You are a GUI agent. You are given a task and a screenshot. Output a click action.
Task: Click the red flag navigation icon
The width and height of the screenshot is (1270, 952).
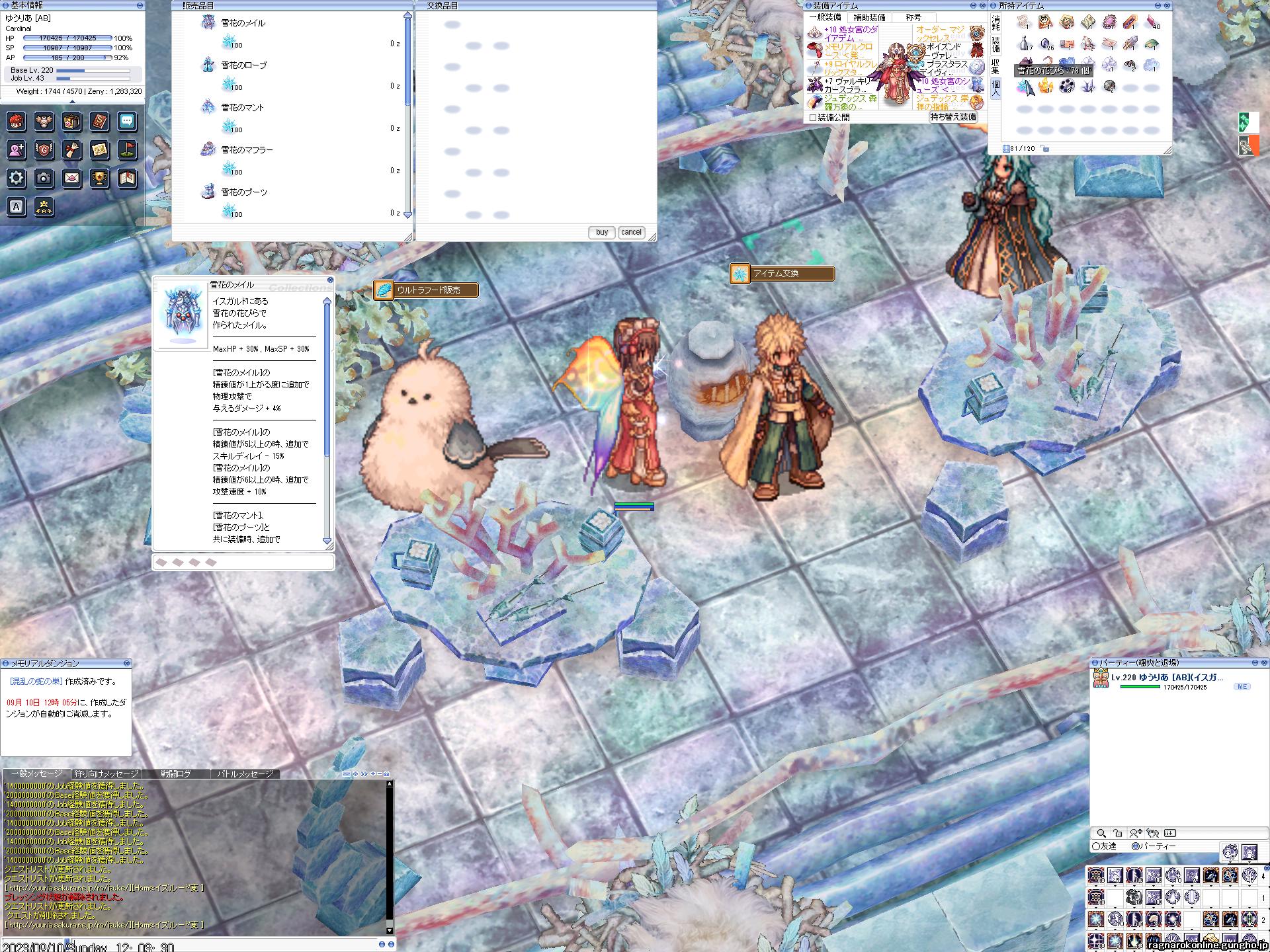[x=128, y=150]
